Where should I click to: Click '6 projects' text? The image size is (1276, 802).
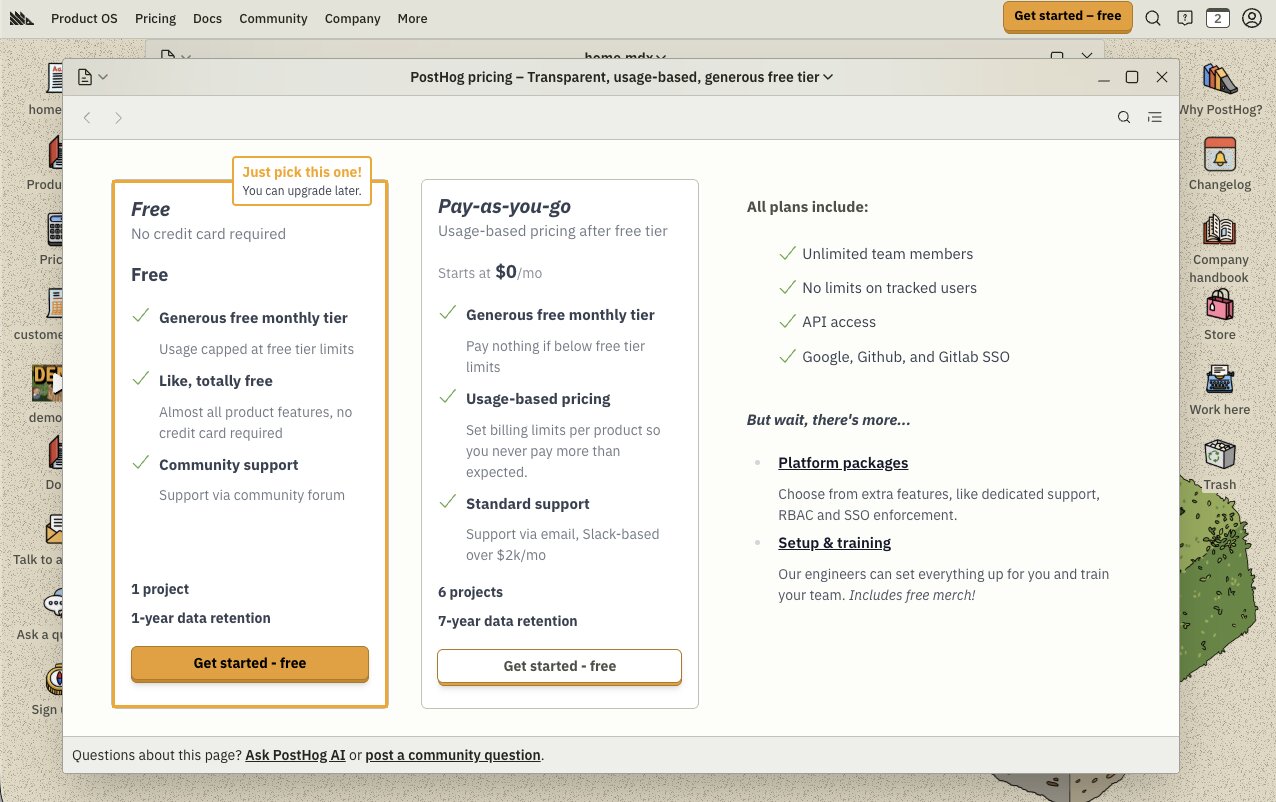[470, 592]
